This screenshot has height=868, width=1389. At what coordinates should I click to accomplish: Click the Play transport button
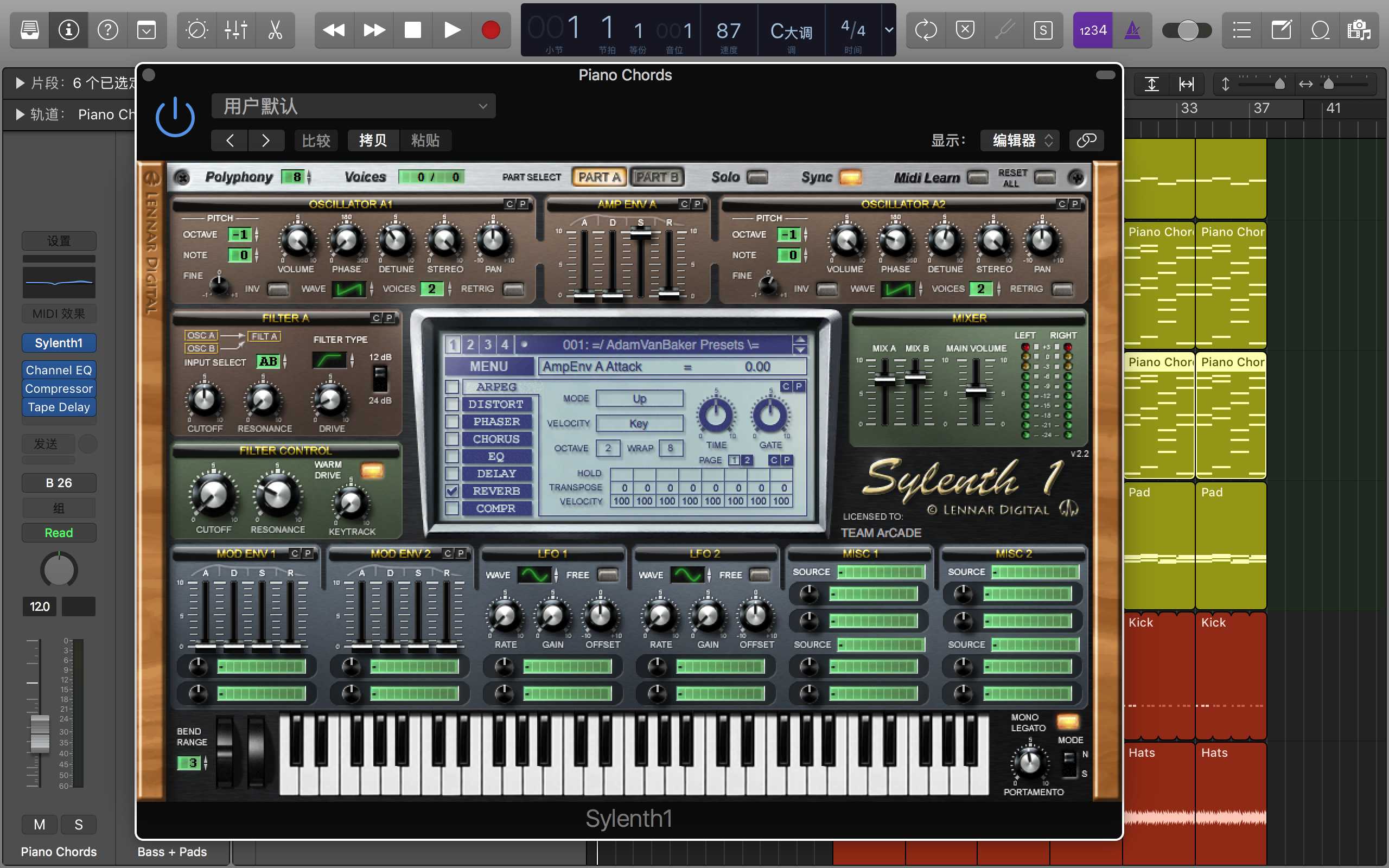(x=453, y=30)
